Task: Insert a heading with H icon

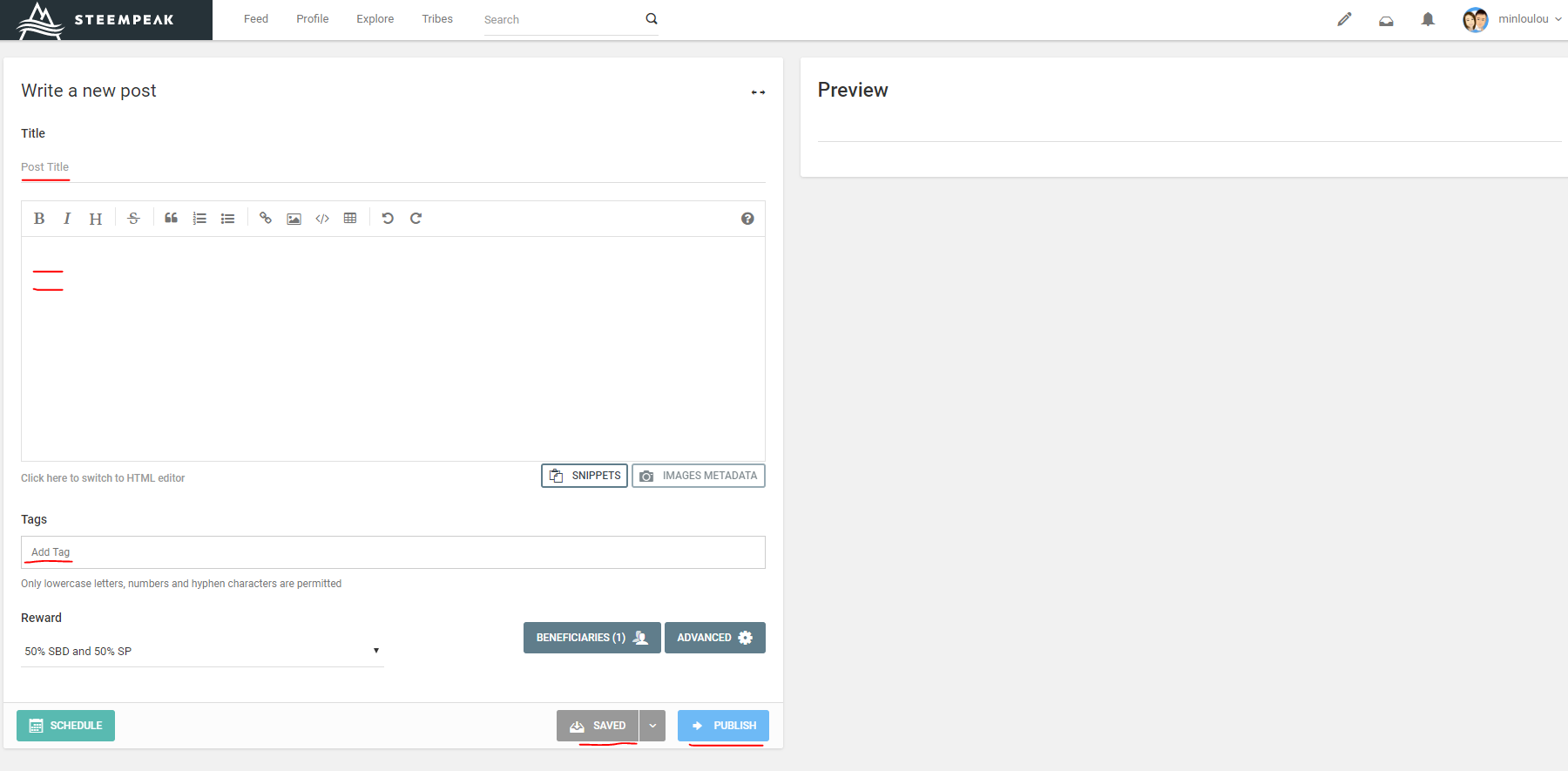Action: tap(95, 219)
